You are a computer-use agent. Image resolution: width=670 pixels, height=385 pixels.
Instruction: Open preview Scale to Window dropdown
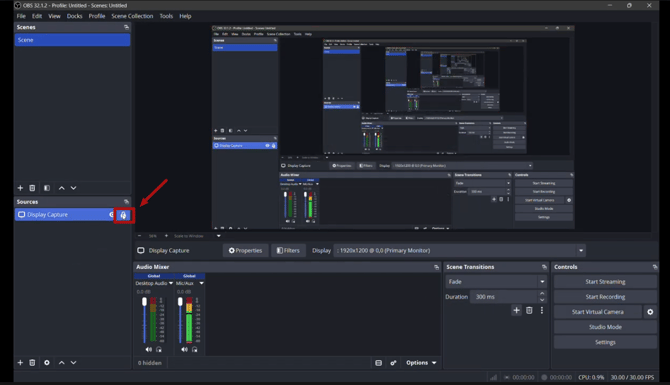218,236
